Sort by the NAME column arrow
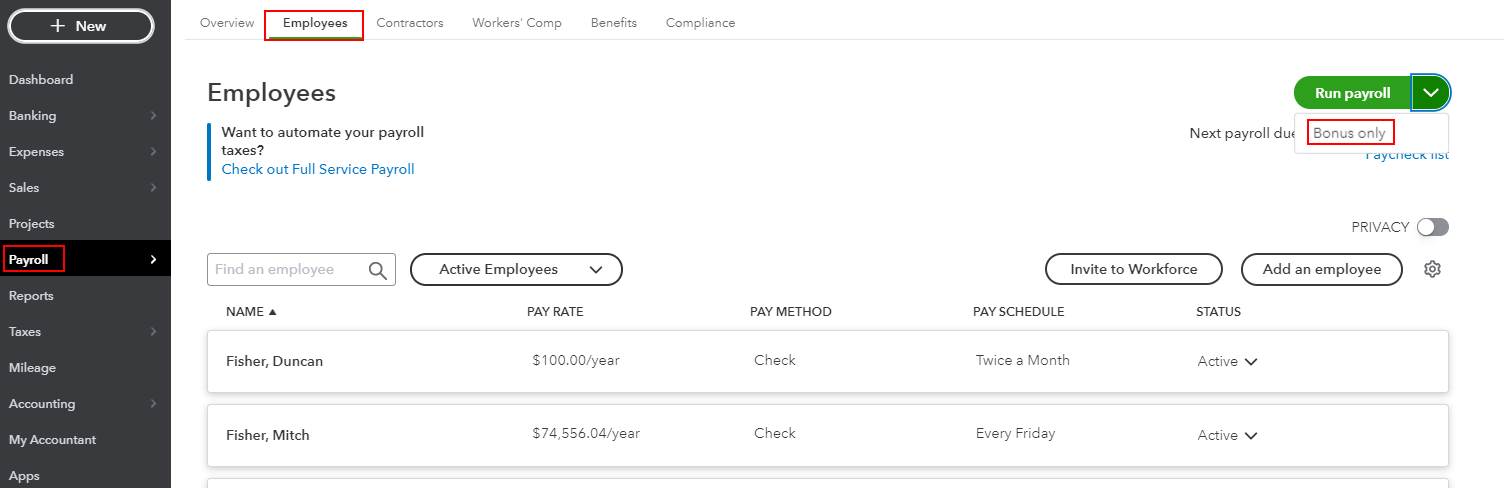The image size is (1504, 488). coord(272,312)
